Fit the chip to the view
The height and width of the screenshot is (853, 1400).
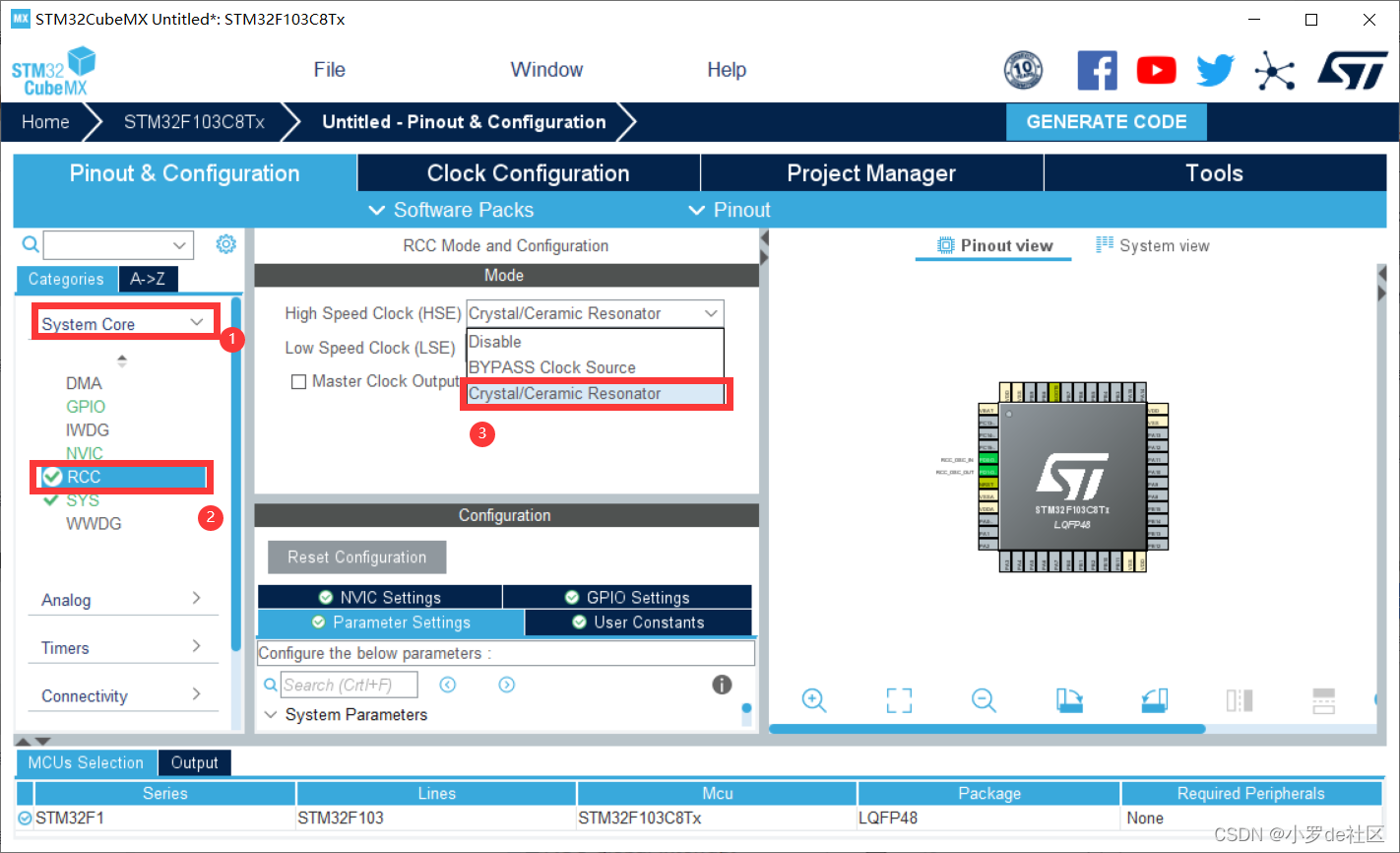(x=899, y=700)
